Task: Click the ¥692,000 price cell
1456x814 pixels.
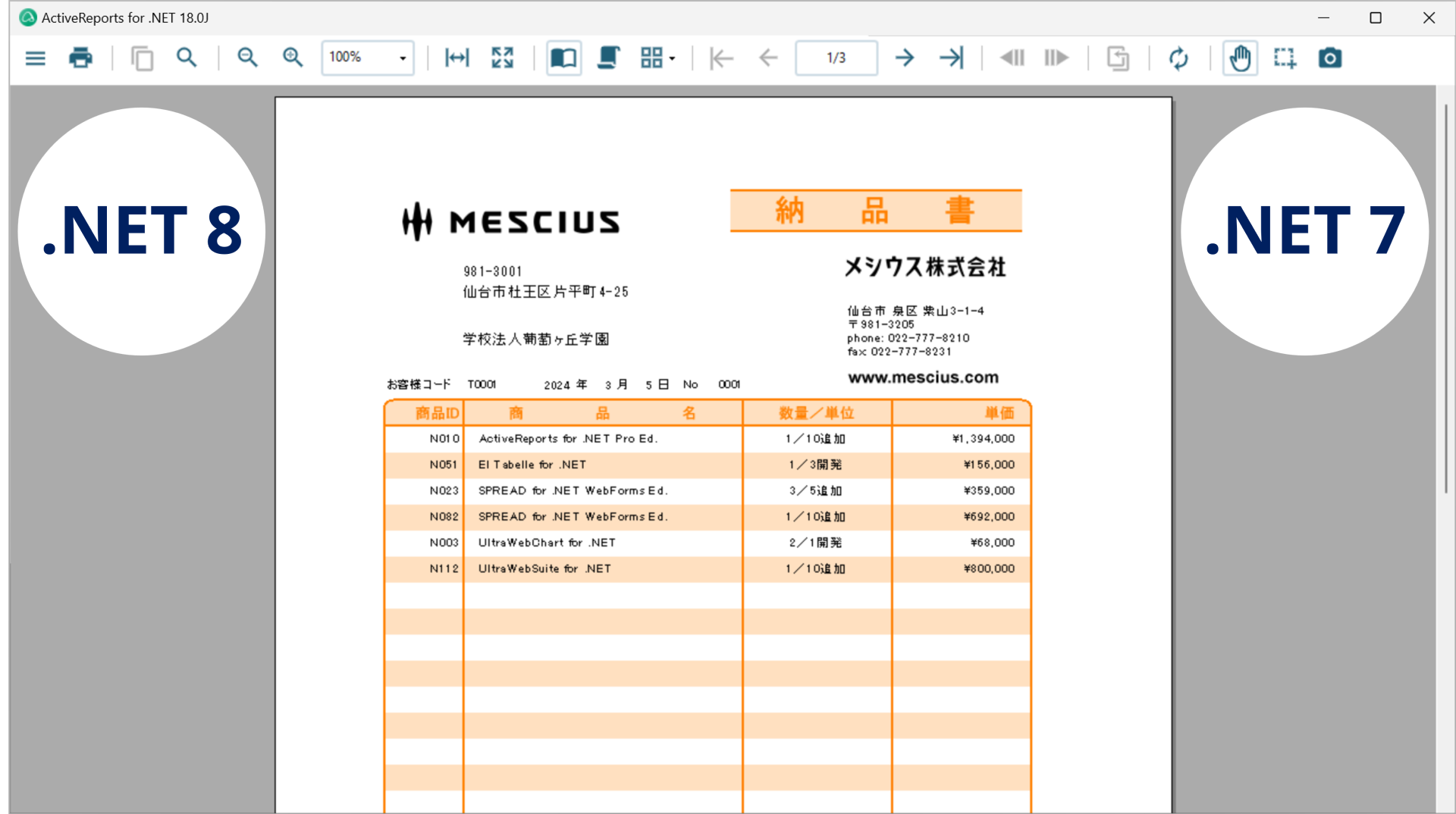Action: [989, 517]
